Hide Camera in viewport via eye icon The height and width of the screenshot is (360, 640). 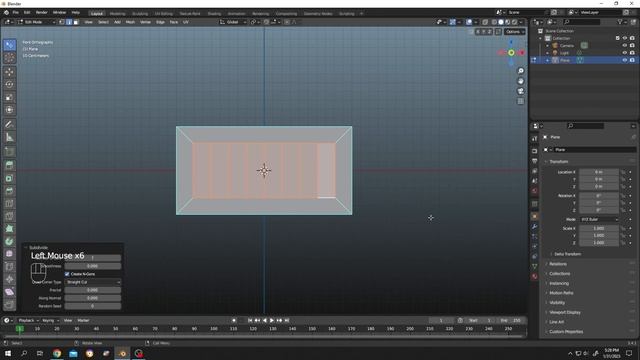624,45
